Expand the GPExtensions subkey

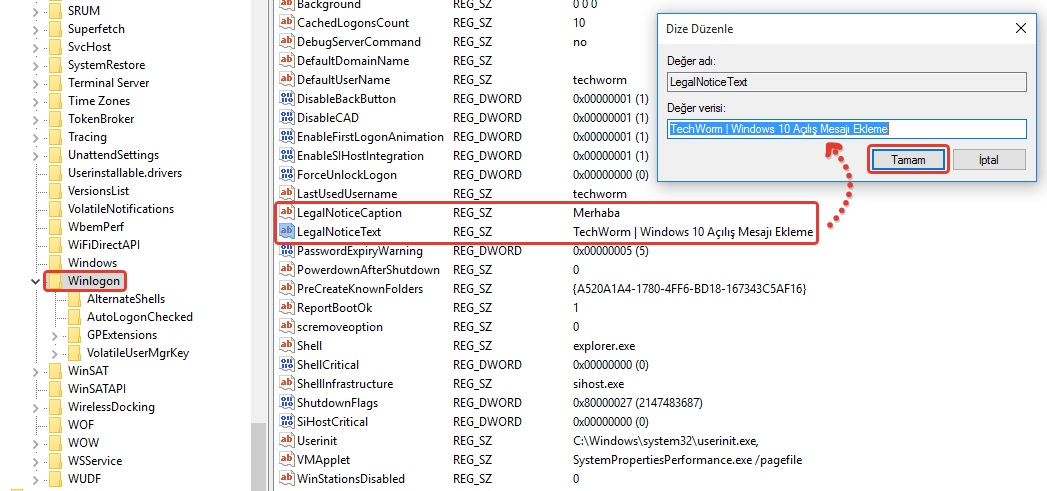coord(55,335)
